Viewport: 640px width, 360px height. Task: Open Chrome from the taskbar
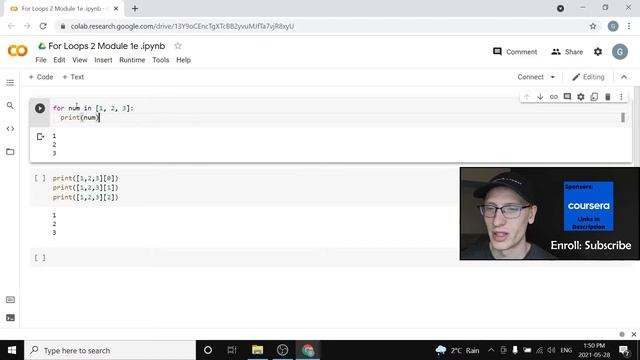308,350
